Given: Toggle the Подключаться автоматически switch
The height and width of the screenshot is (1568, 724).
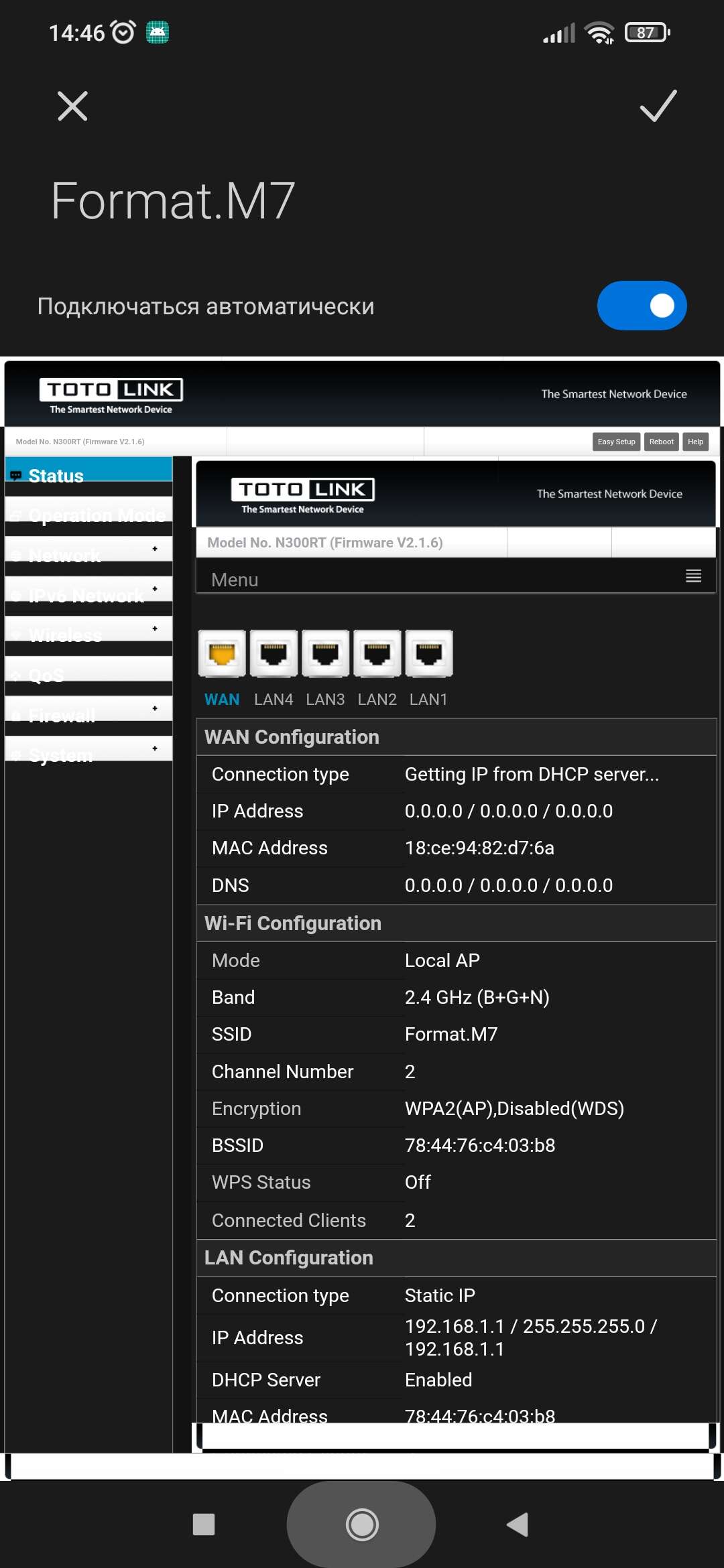Looking at the screenshot, I should pos(642,306).
